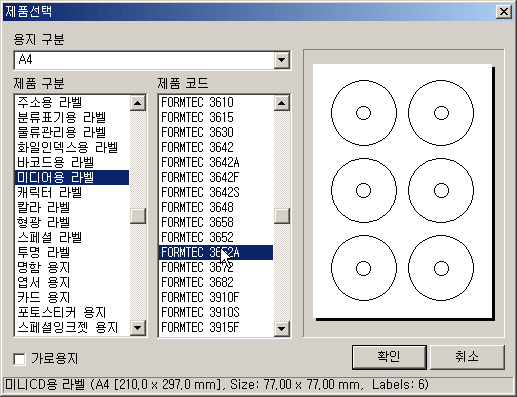Click down arrow of 제품 구분 scrollbar
This screenshot has height=397, width=517.
pos(138,328)
